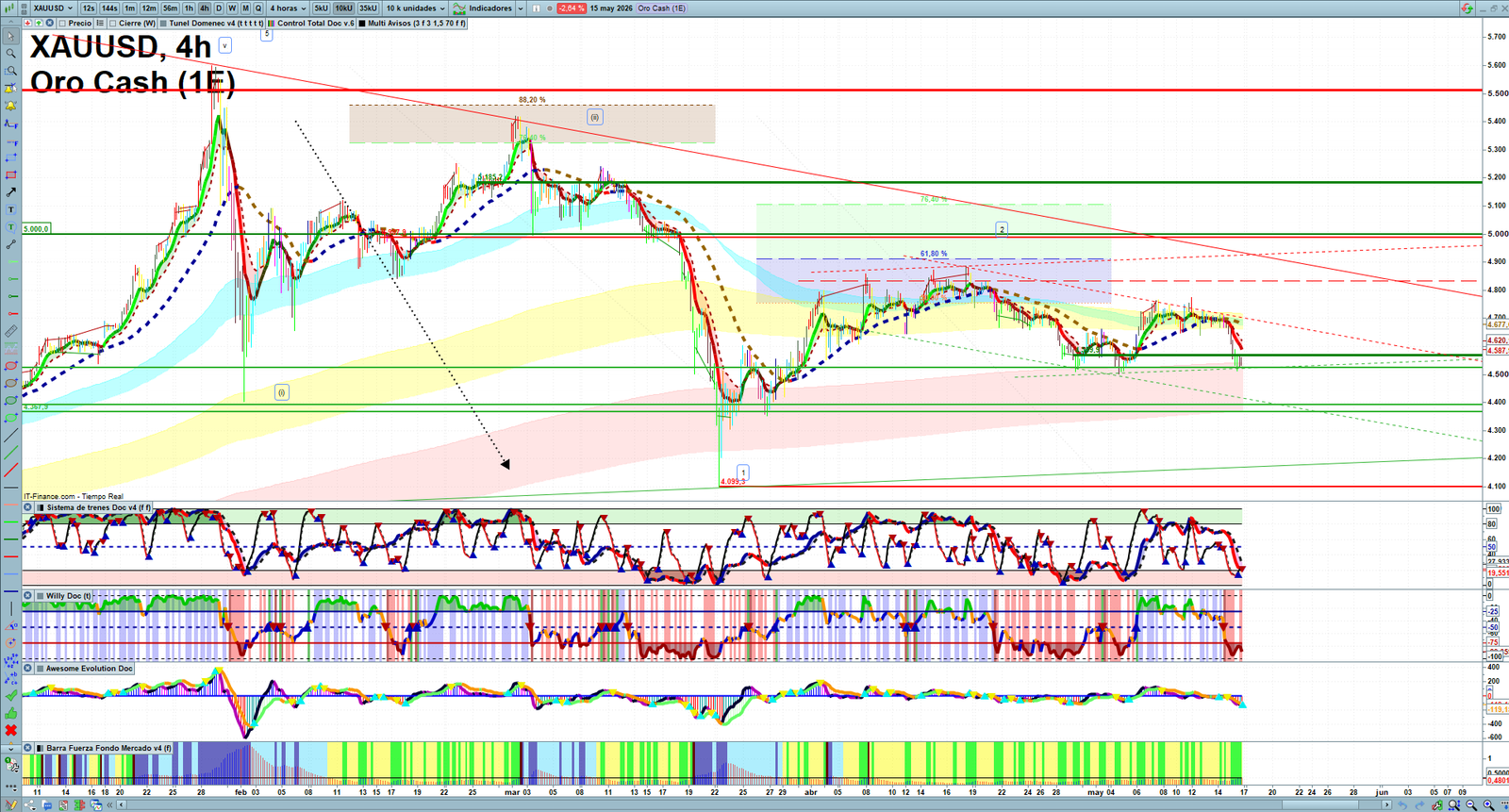Select the red cross mark tool
The image size is (1509, 812).
(11, 730)
